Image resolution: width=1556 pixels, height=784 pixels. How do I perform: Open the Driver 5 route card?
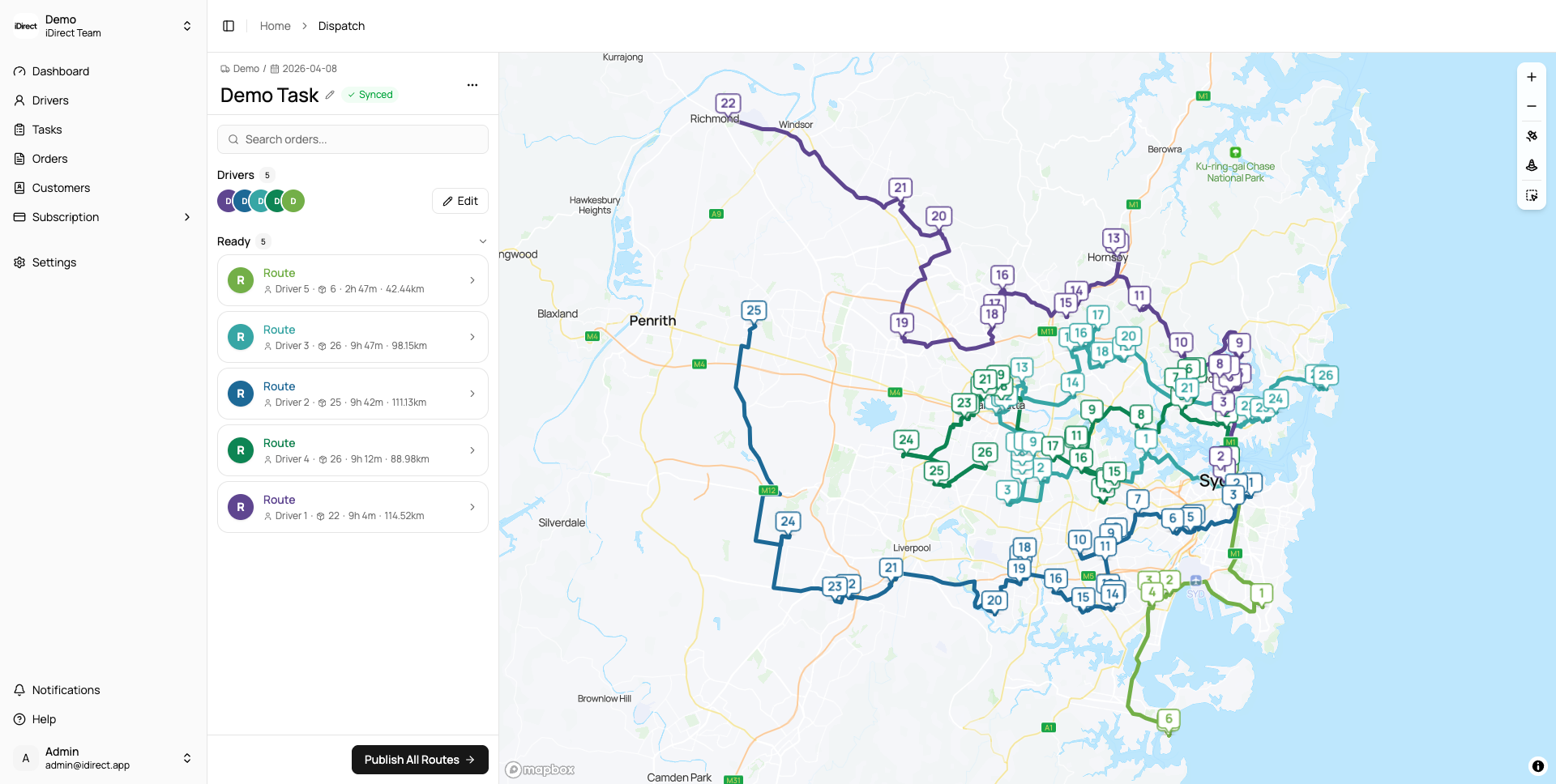pos(353,280)
